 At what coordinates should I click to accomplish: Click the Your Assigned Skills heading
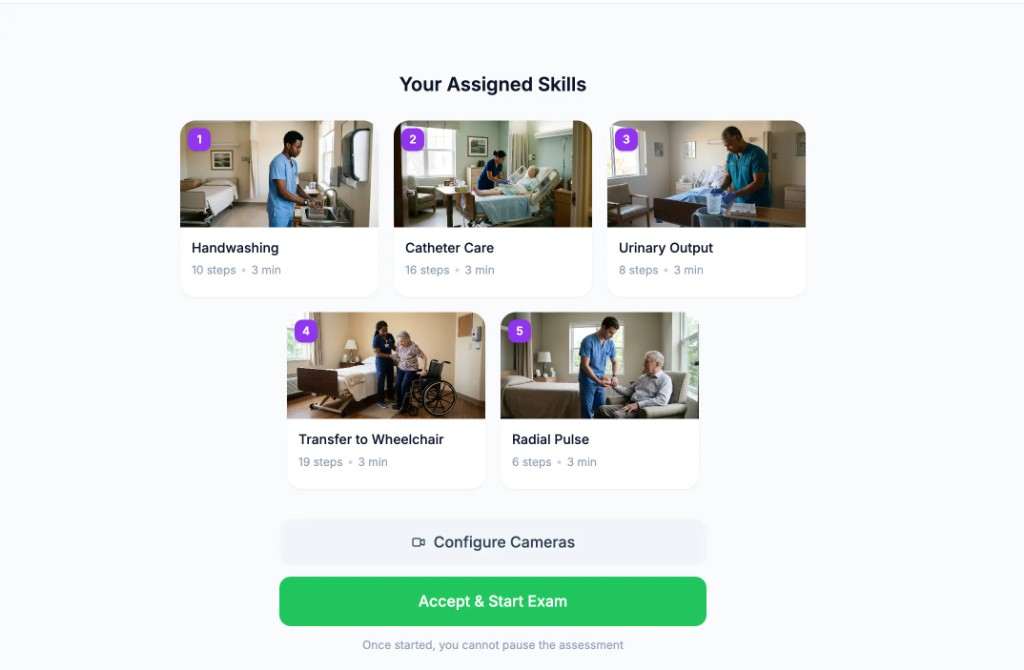[x=492, y=84]
